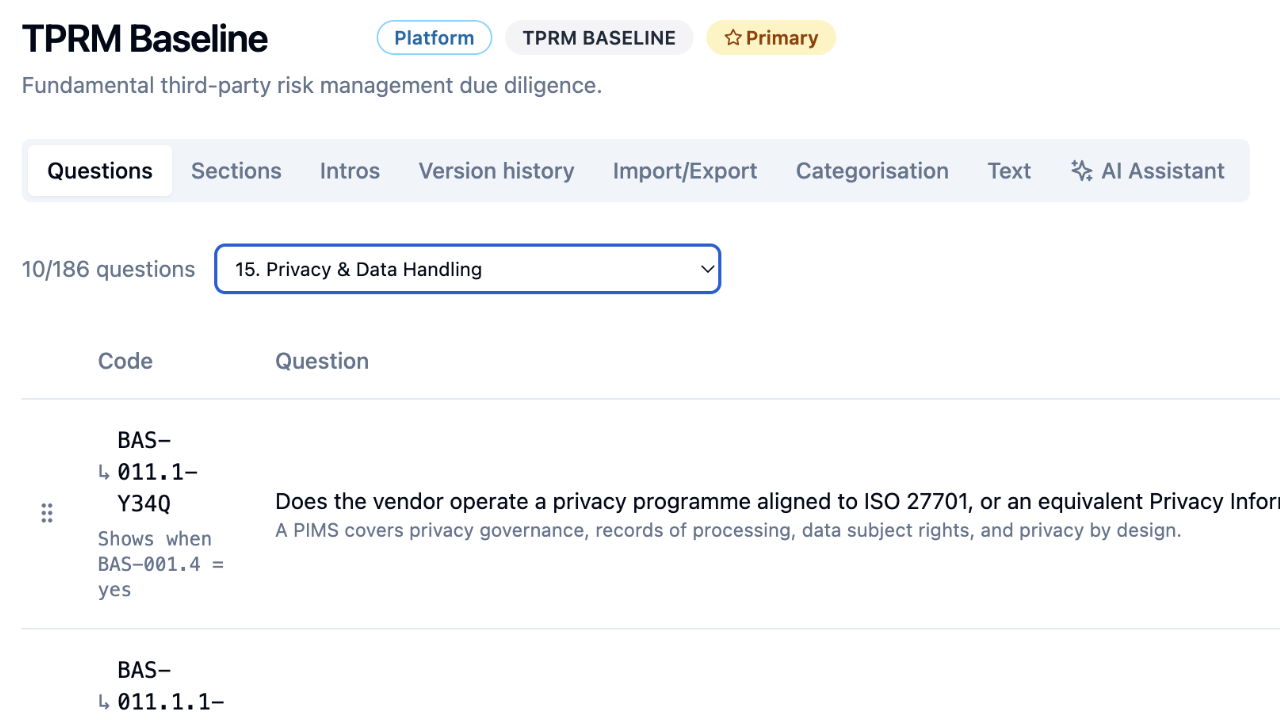
Task: Click the child arrow icon beside 011.1-
Action: pos(104,472)
